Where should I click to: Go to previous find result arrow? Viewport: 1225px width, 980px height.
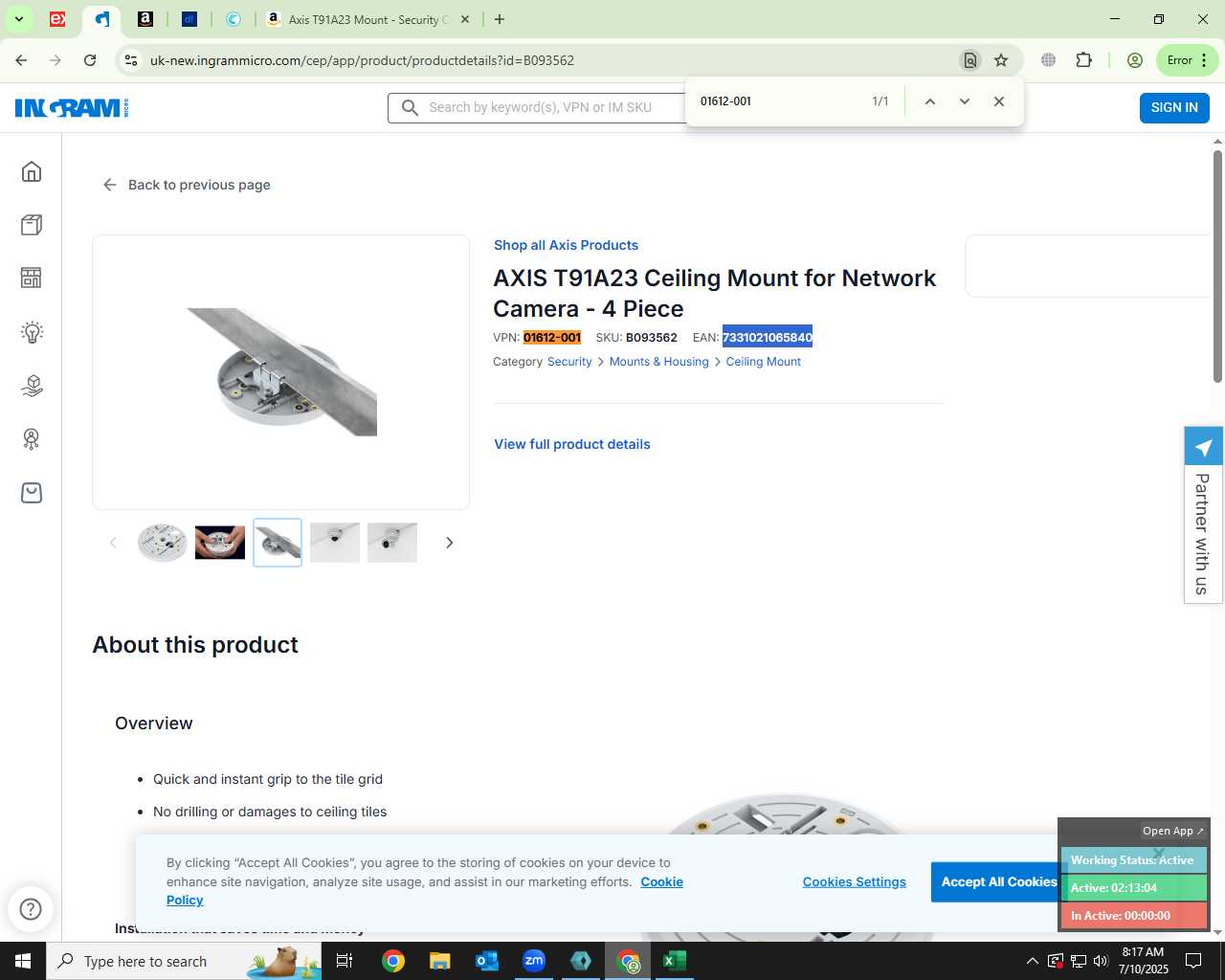[x=929, y=101]
